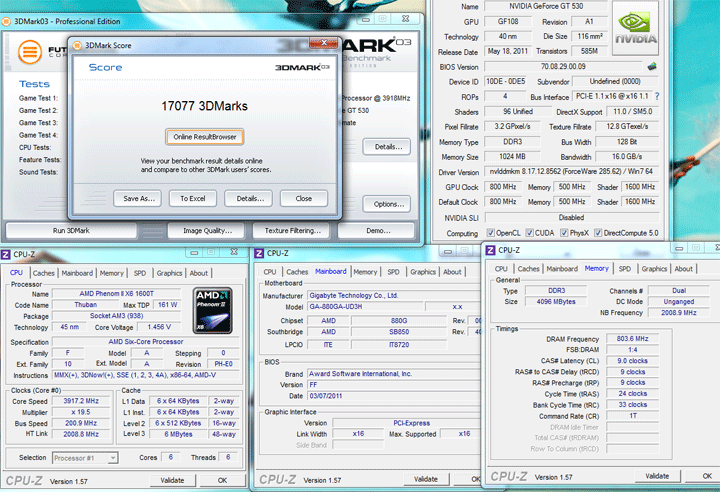Image resolution: width=720 pixels, height=492 pixels.
Task: Click the Game Test 1 label
Action: pos(38,98)
